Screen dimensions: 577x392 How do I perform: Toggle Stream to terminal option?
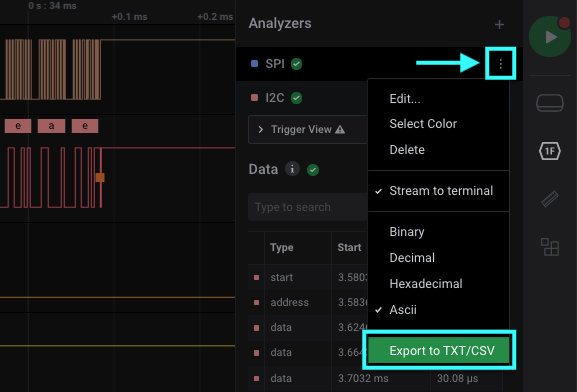438,191
